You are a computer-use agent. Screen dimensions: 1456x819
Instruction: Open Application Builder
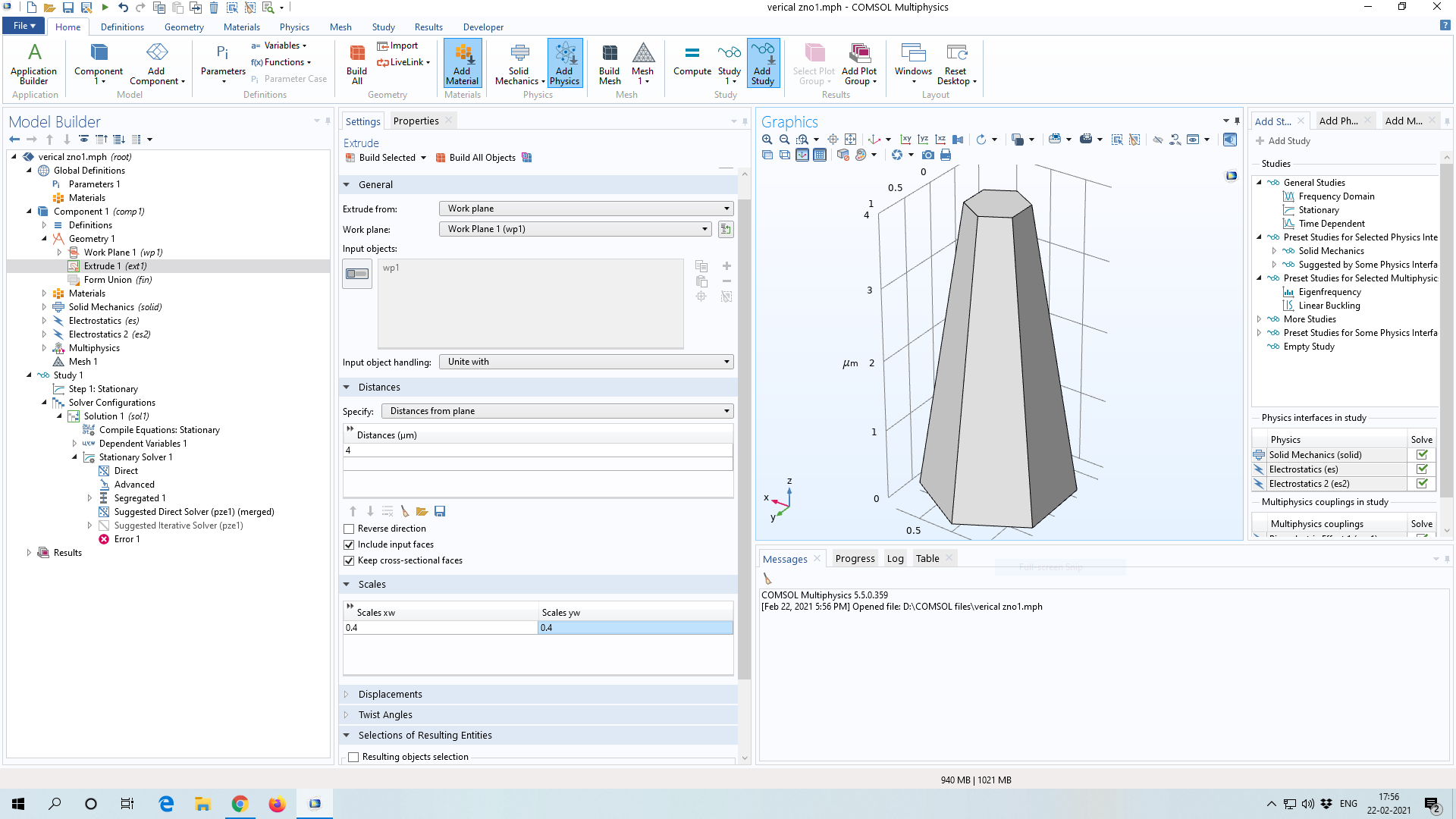pyautogui.click(x=33, y=64)
